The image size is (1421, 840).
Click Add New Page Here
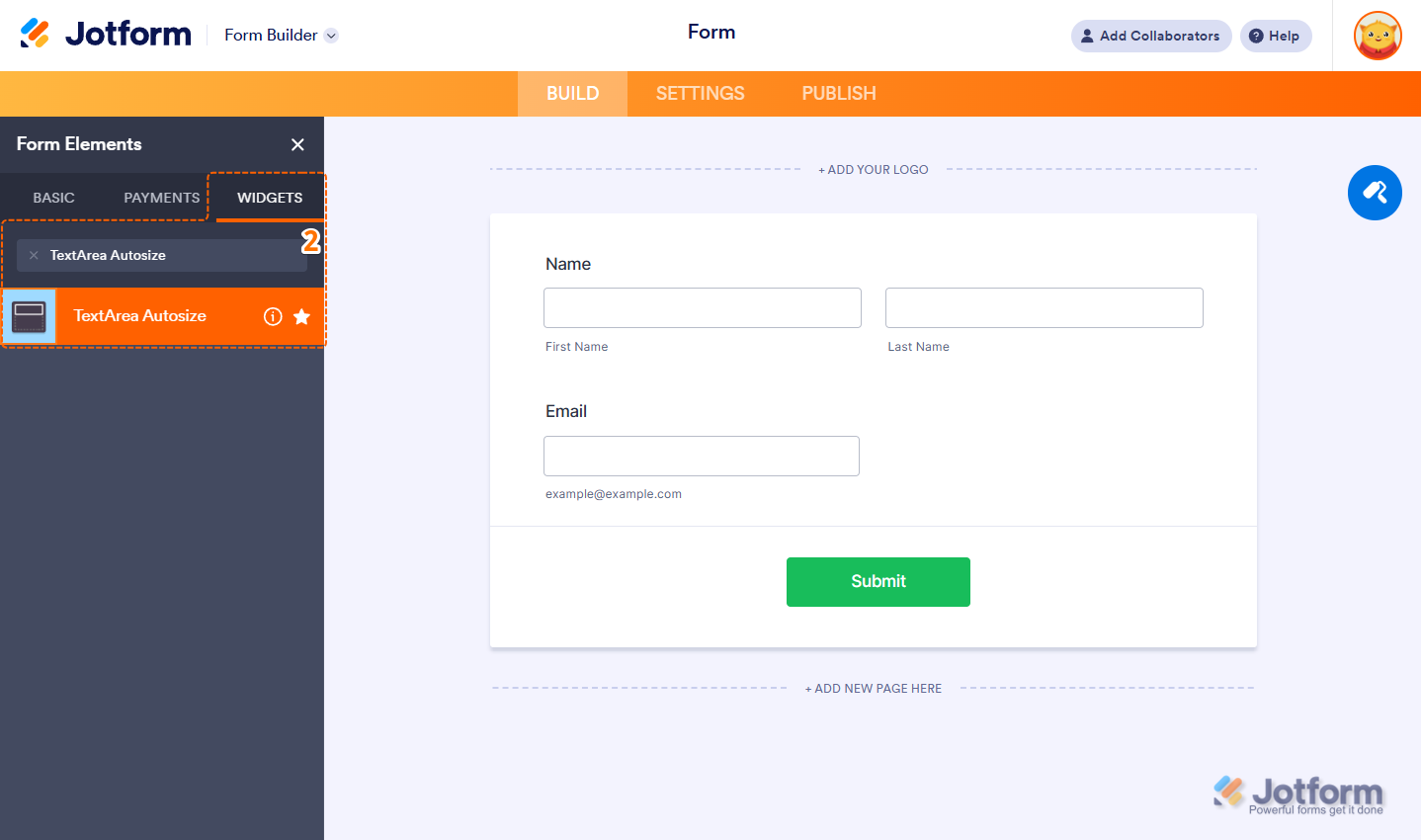(x=873, y=688)
